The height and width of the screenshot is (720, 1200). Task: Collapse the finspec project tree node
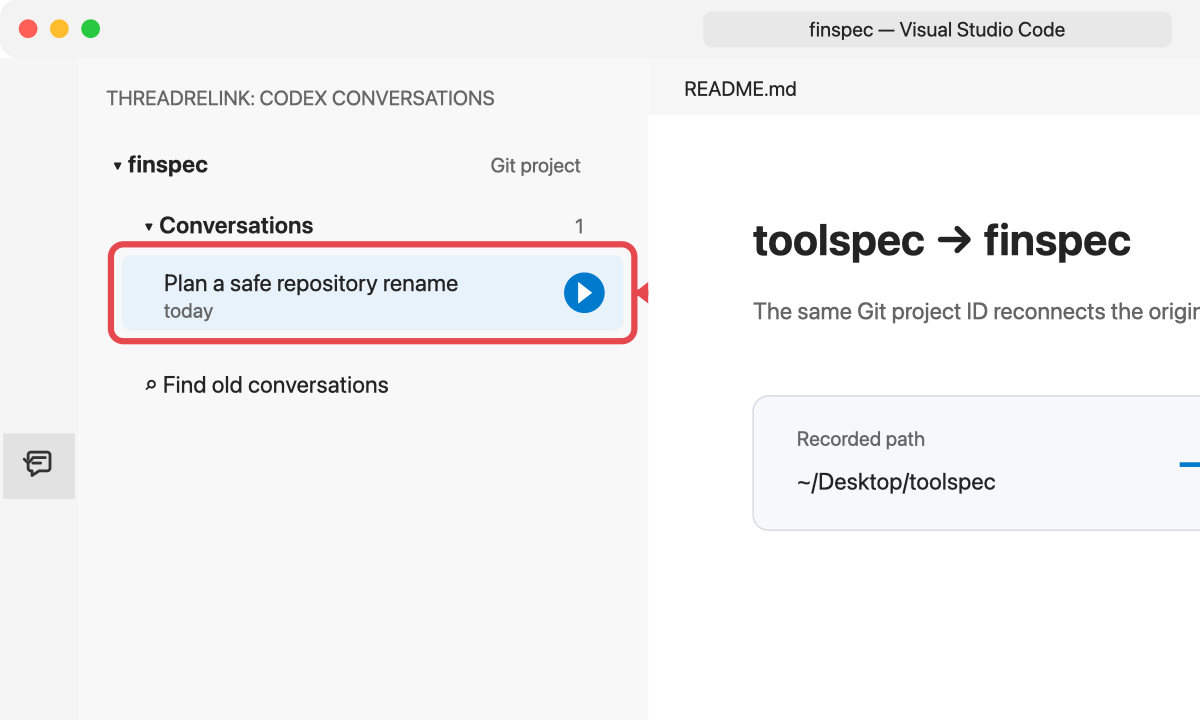117,166
